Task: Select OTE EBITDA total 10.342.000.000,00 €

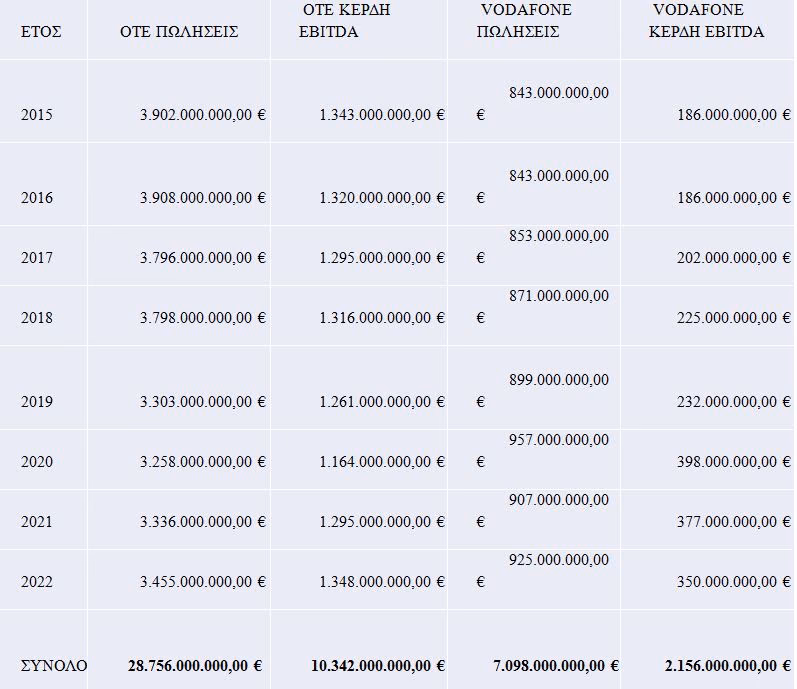Action: [x=378, y=666]
